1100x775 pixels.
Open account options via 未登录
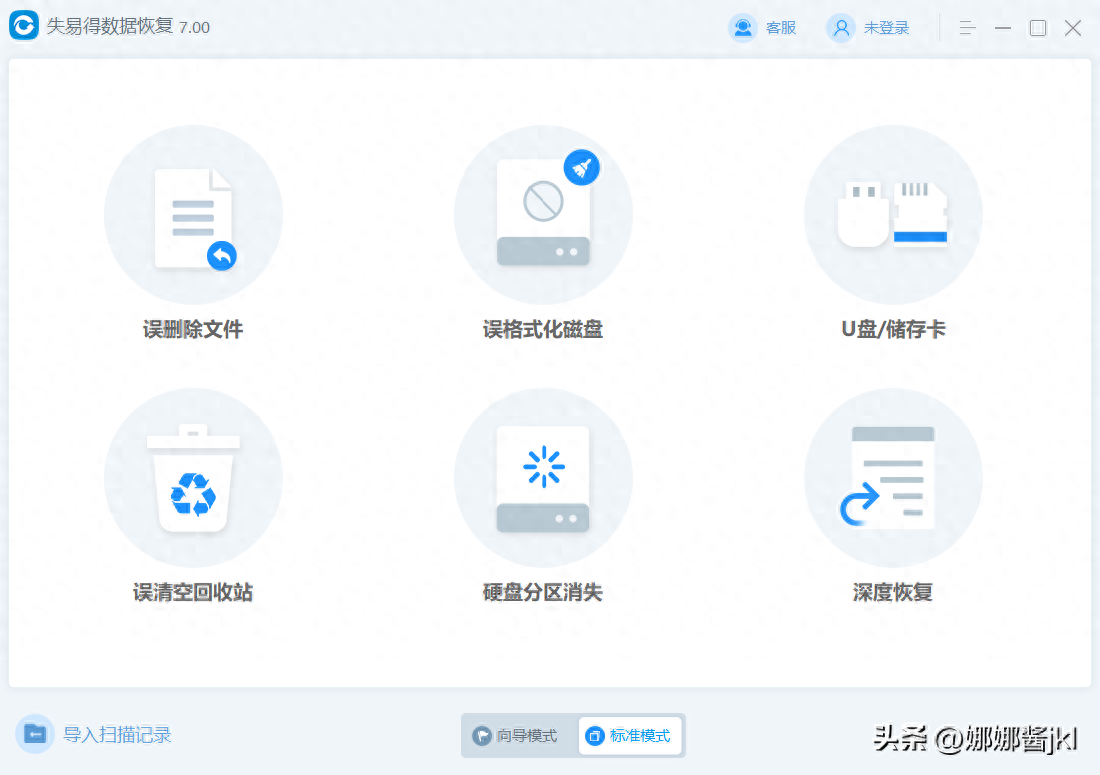[886, 27]
